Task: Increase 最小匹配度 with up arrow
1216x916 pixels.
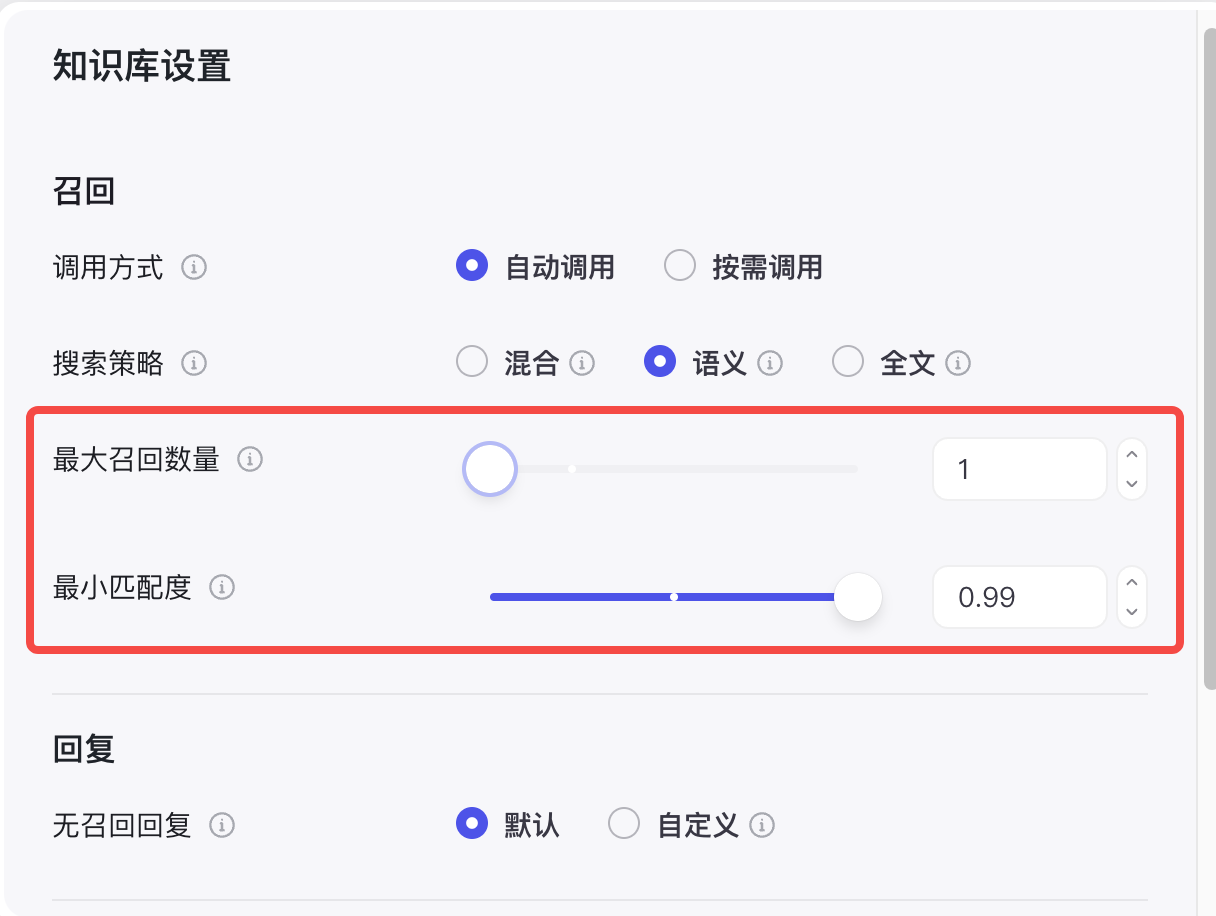Action: [x=1132, y=583]
